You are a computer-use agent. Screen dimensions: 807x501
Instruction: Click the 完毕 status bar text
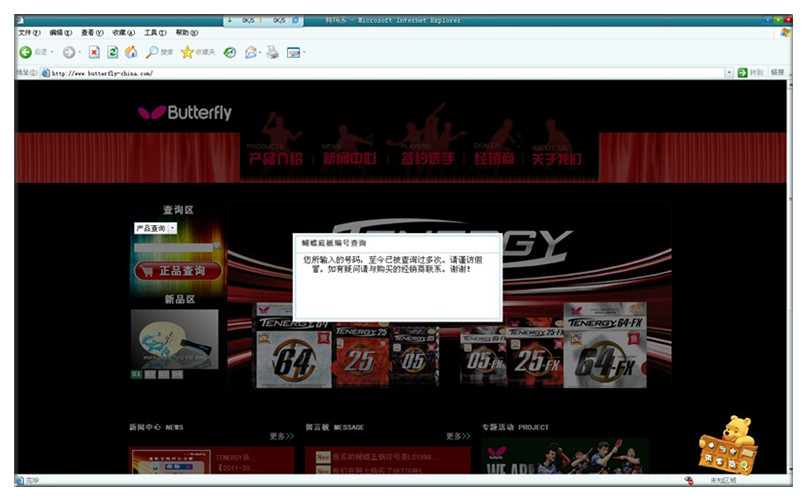pyautogui.click(x=32, y=480)
